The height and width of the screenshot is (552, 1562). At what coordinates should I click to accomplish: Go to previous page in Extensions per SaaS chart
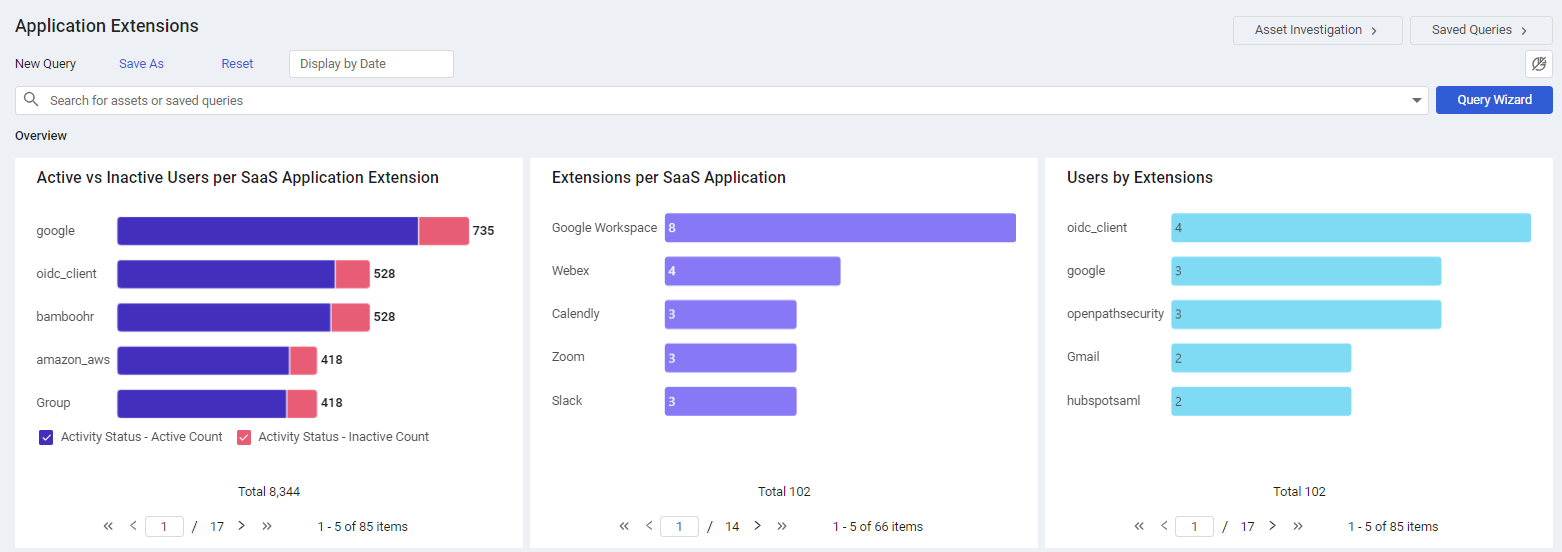tap(649, 526)
